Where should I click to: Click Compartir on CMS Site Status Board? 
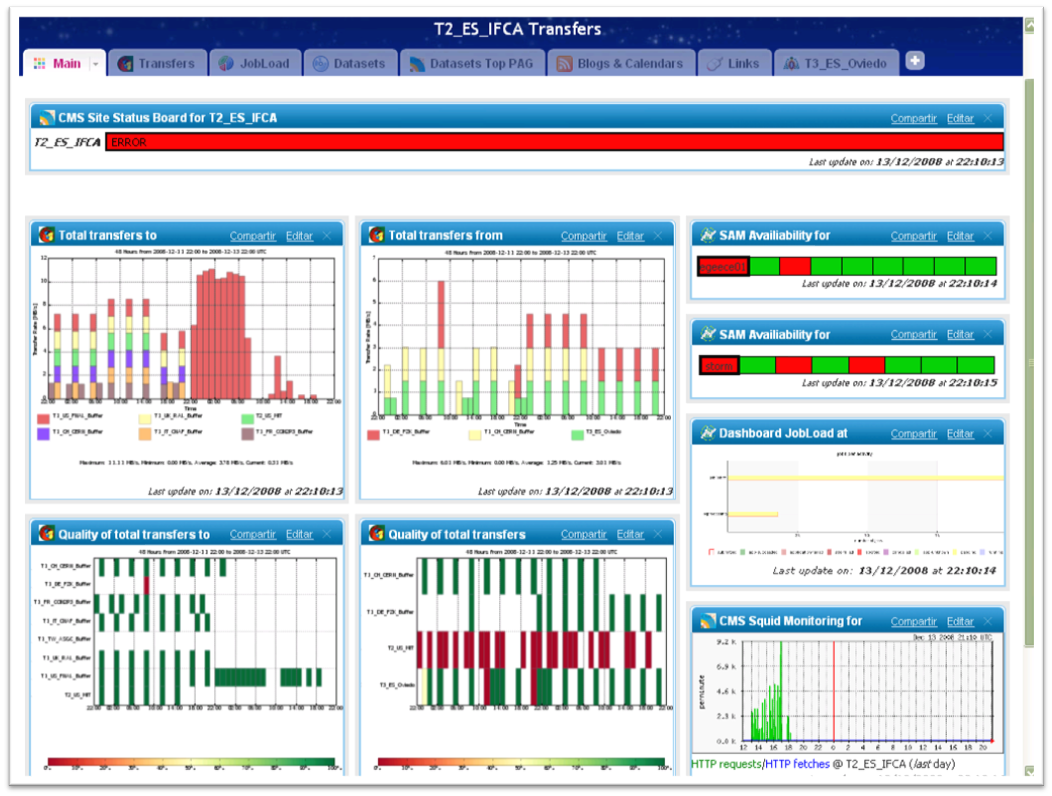coord(913,118)
